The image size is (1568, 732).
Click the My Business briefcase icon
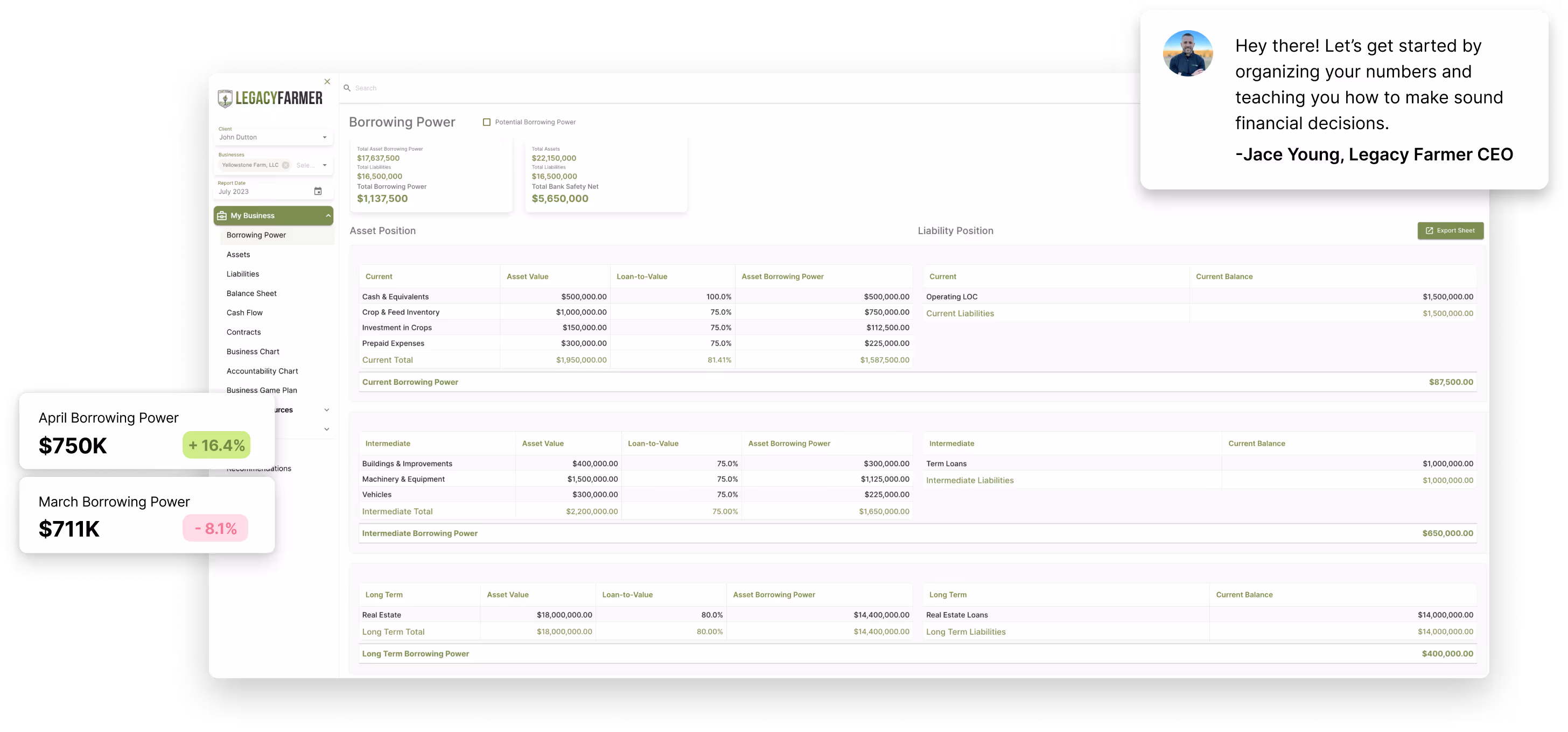[x=222, y=215]
